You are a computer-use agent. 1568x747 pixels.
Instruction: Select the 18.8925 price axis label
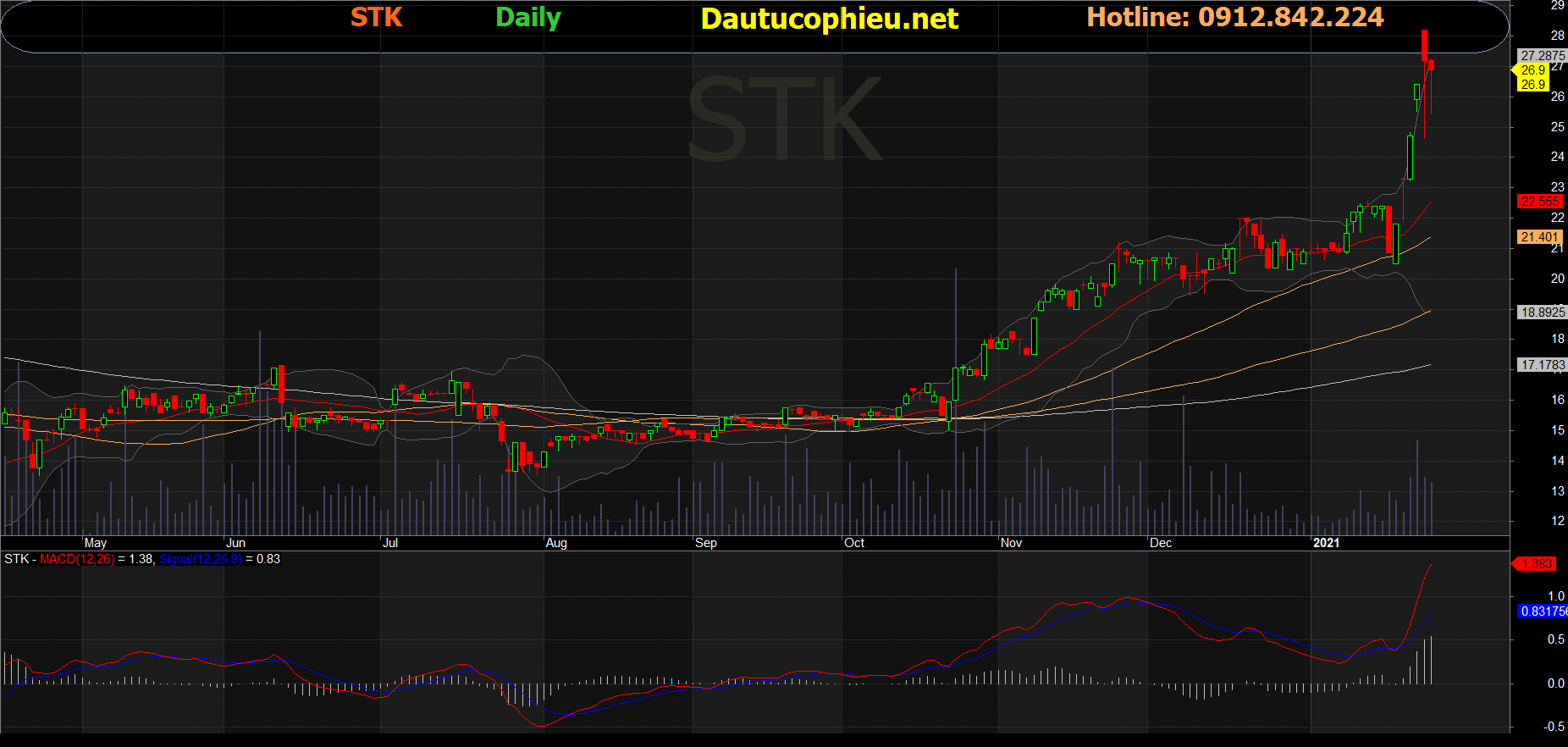click(1543, 313)
